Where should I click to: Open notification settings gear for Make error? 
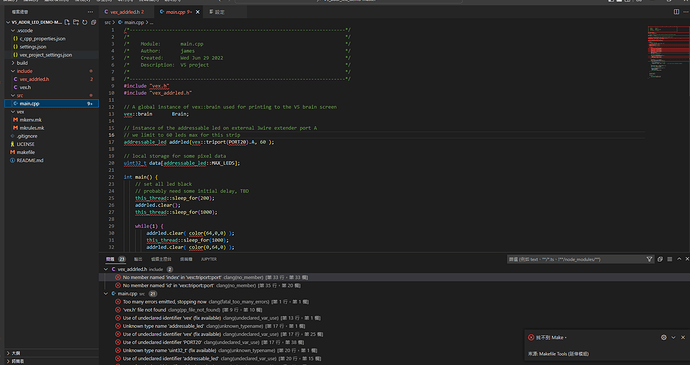tap(664, 337)
